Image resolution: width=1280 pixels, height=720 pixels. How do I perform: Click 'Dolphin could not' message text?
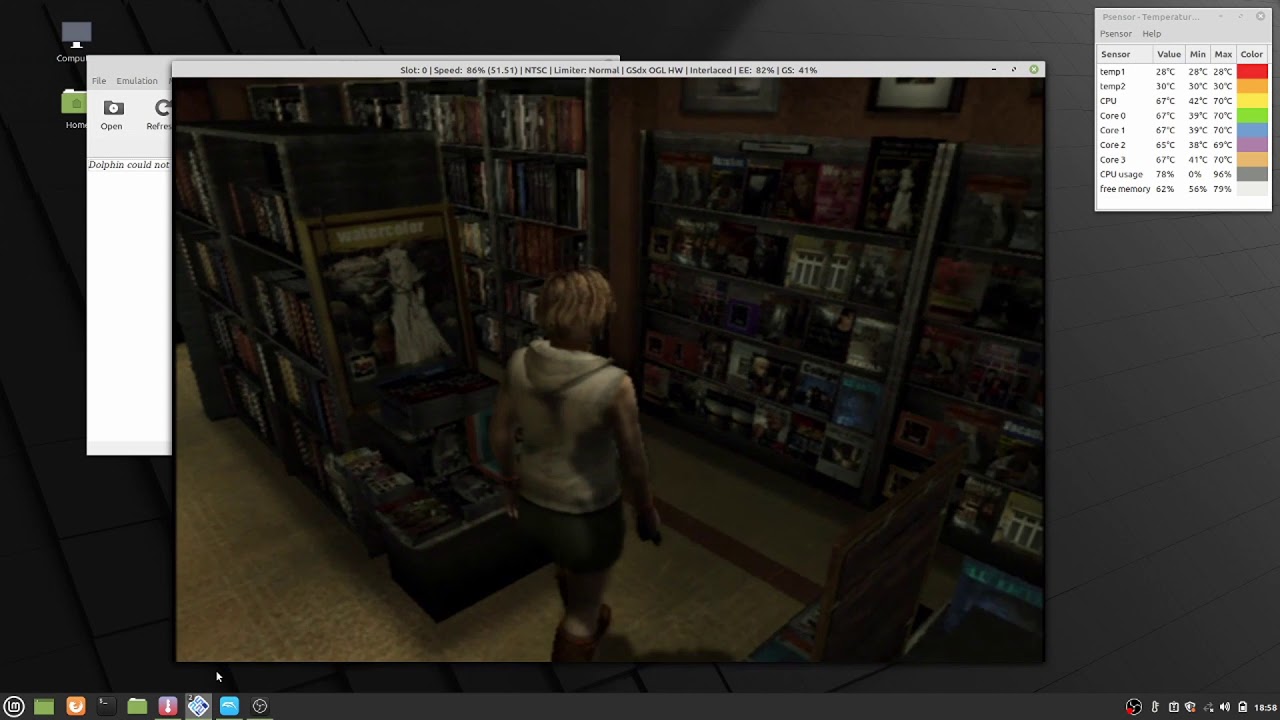(129, 165)
